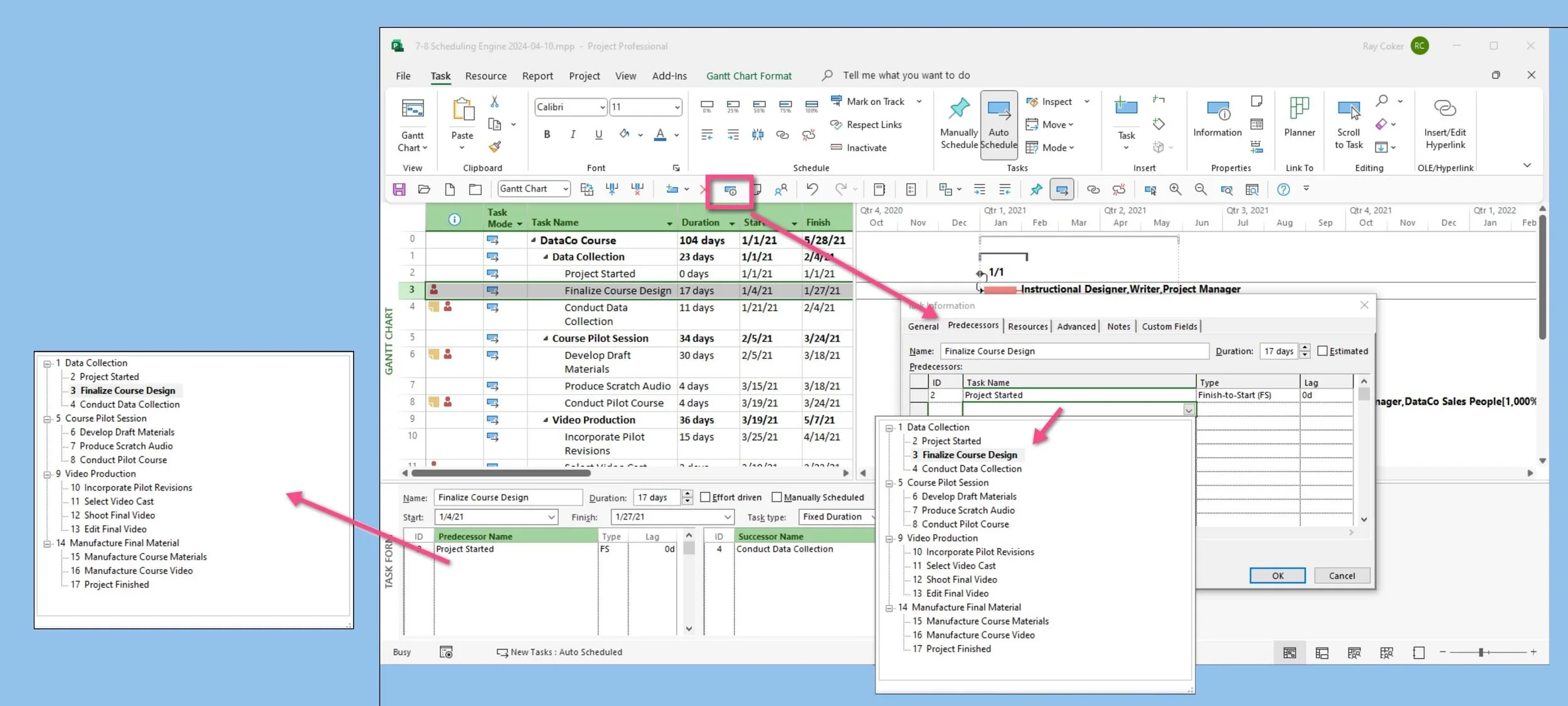Click Gantt Chart view icon in status bar
1568x706 pixels.
point(1290,653)
